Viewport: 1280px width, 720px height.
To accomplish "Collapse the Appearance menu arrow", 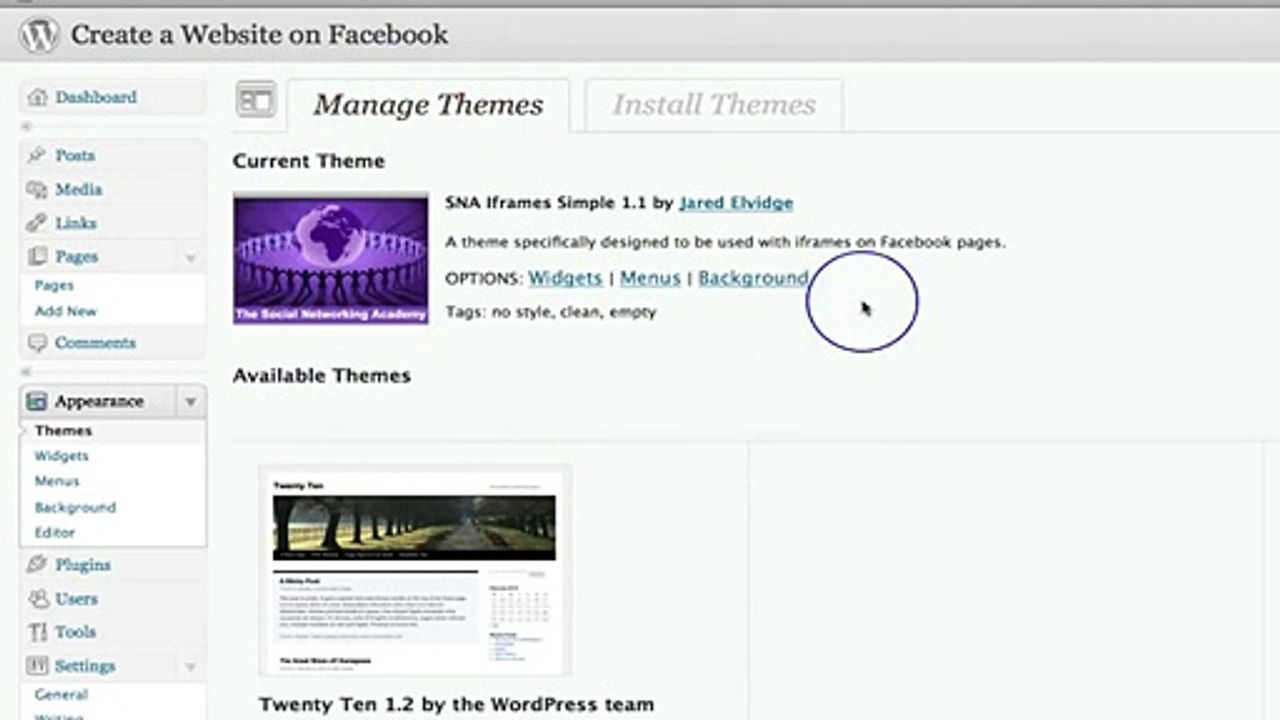I will pos(190,402).
